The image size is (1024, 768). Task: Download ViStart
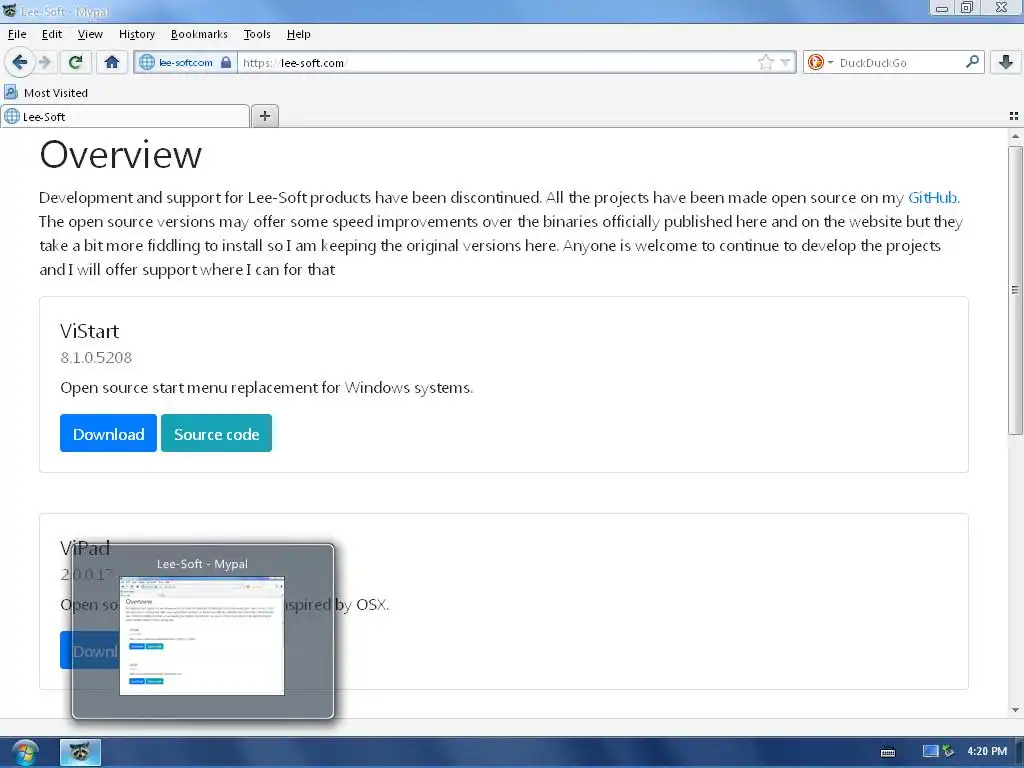click(108, 433)
